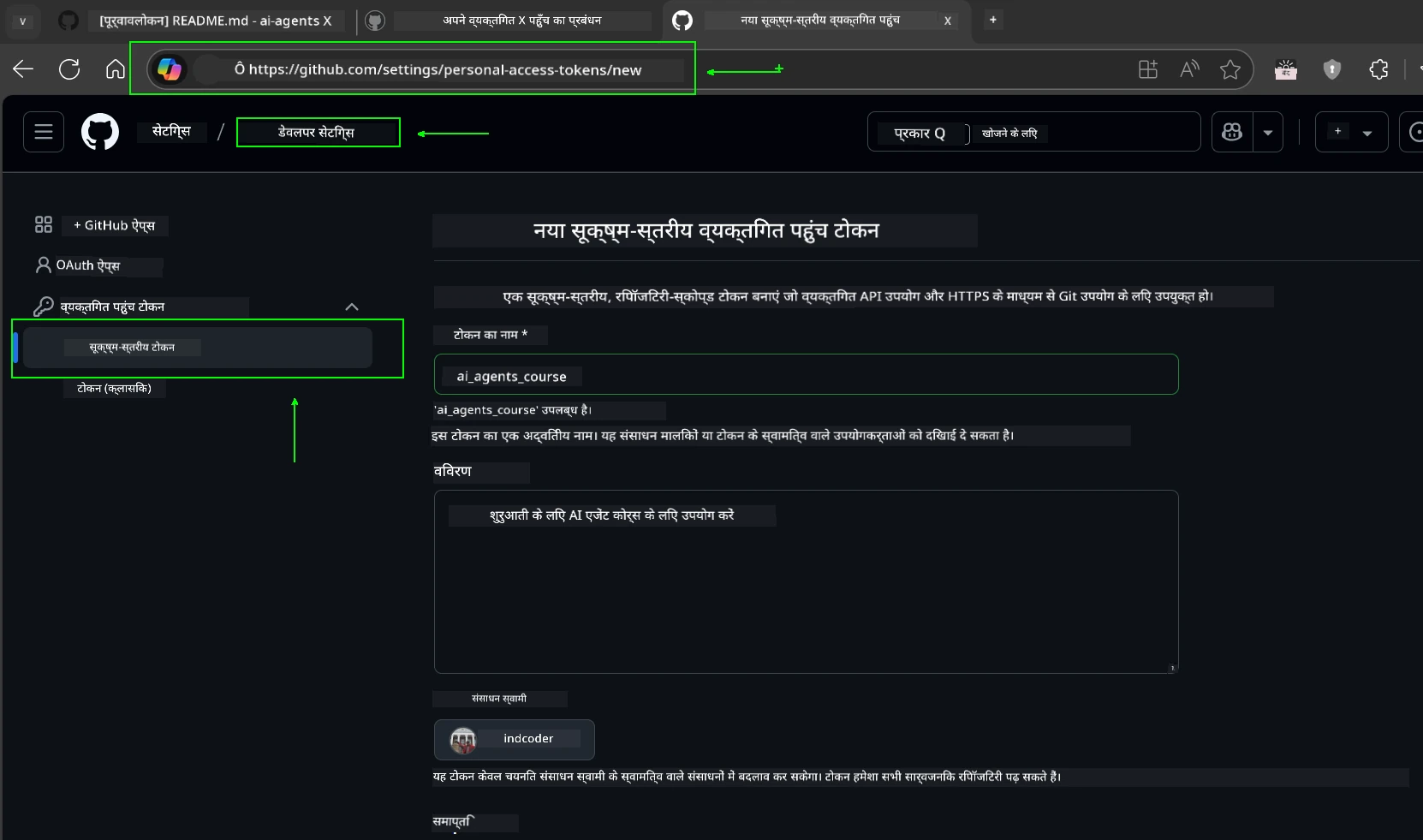Click the Copilot icon in the GitHub header
1423x840 pixels.
1233,132
